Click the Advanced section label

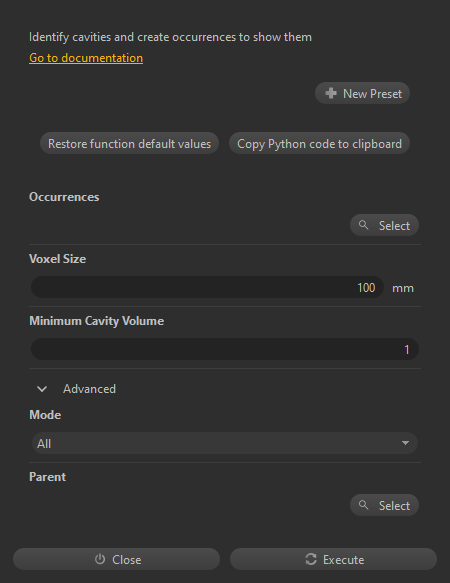89,389
